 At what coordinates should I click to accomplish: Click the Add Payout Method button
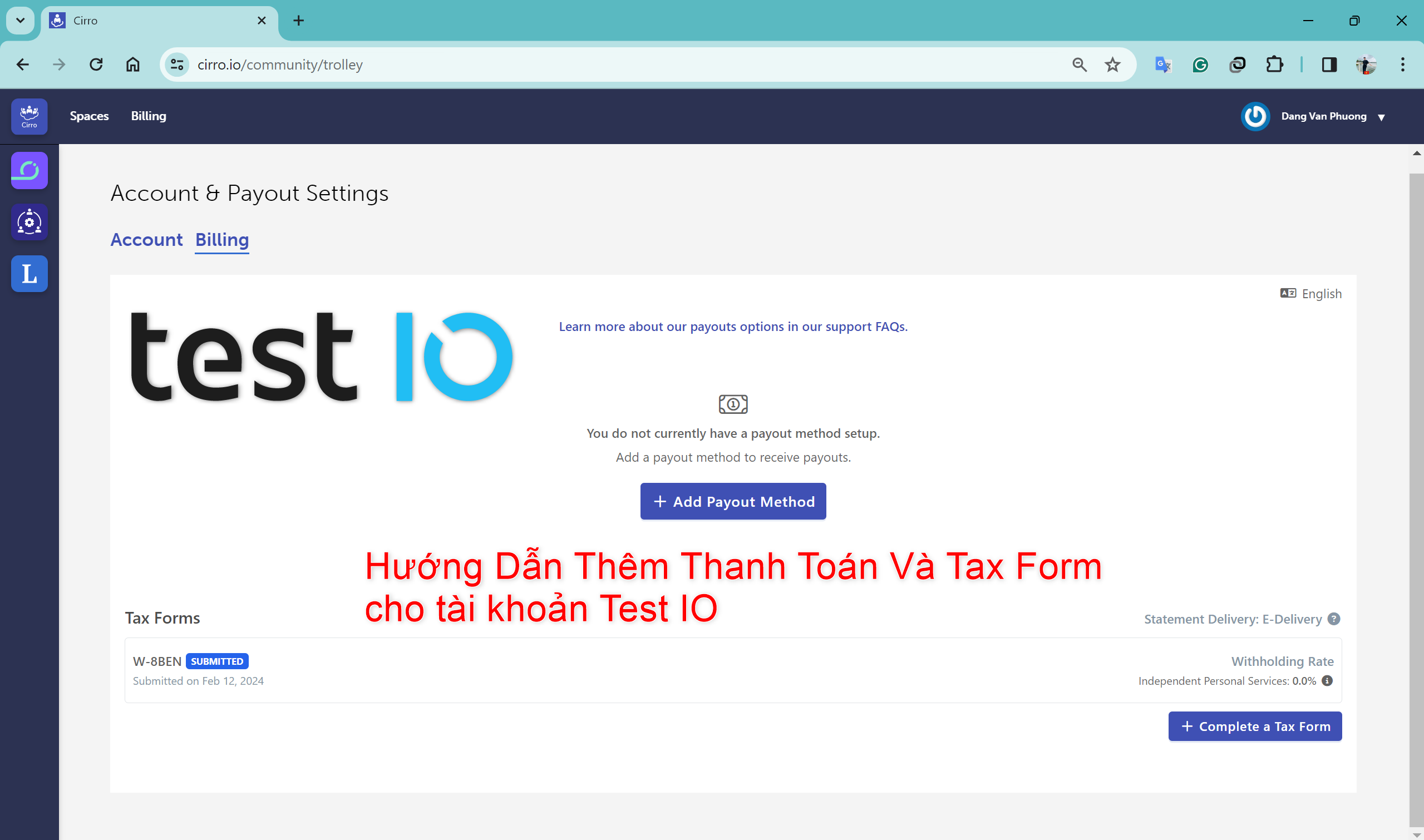(733, 502)
